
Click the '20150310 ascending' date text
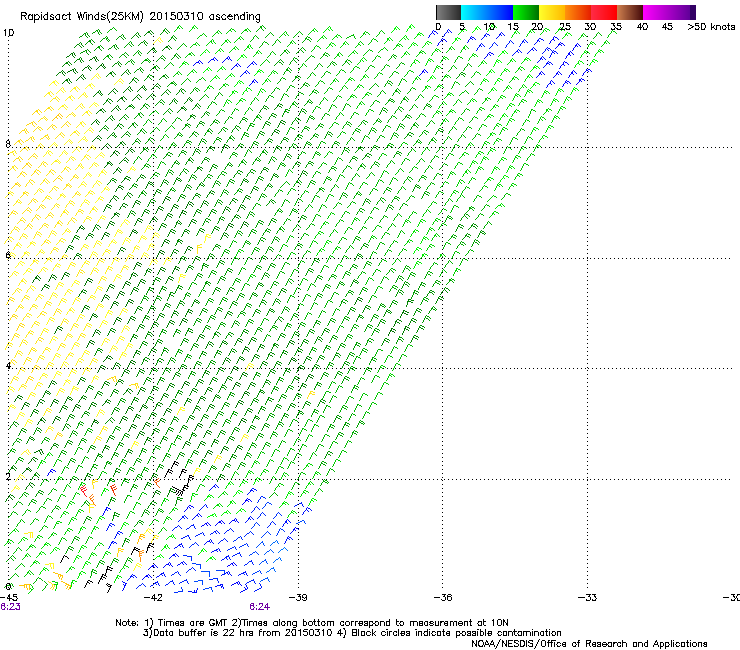click(x=205, y=17)
